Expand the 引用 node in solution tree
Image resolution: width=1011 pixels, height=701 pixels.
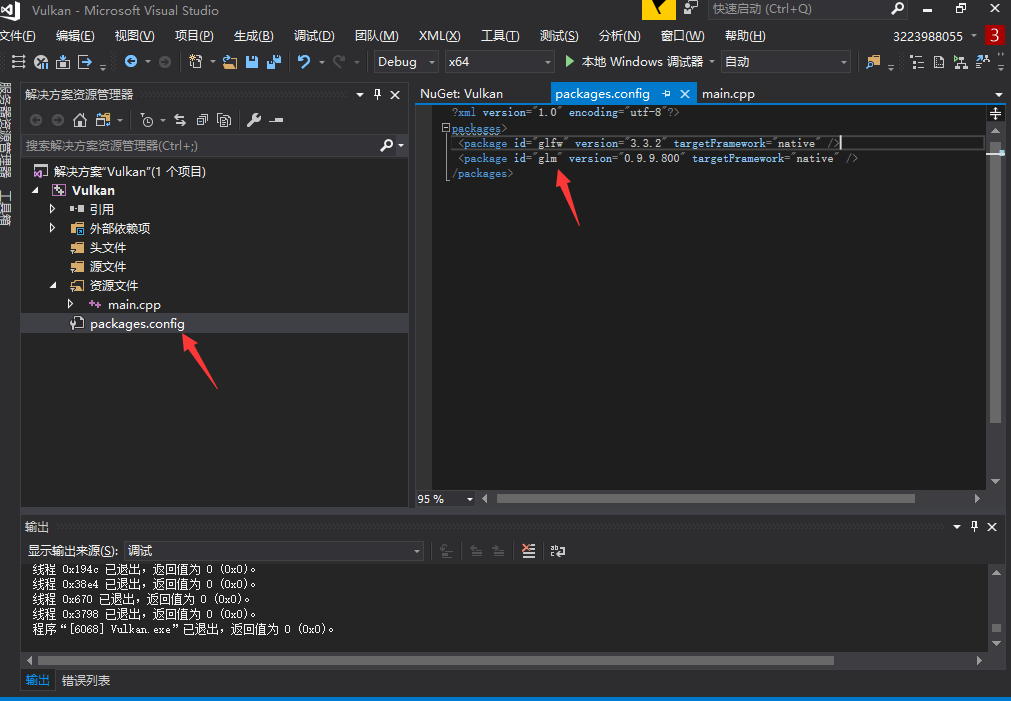[53, 209]
